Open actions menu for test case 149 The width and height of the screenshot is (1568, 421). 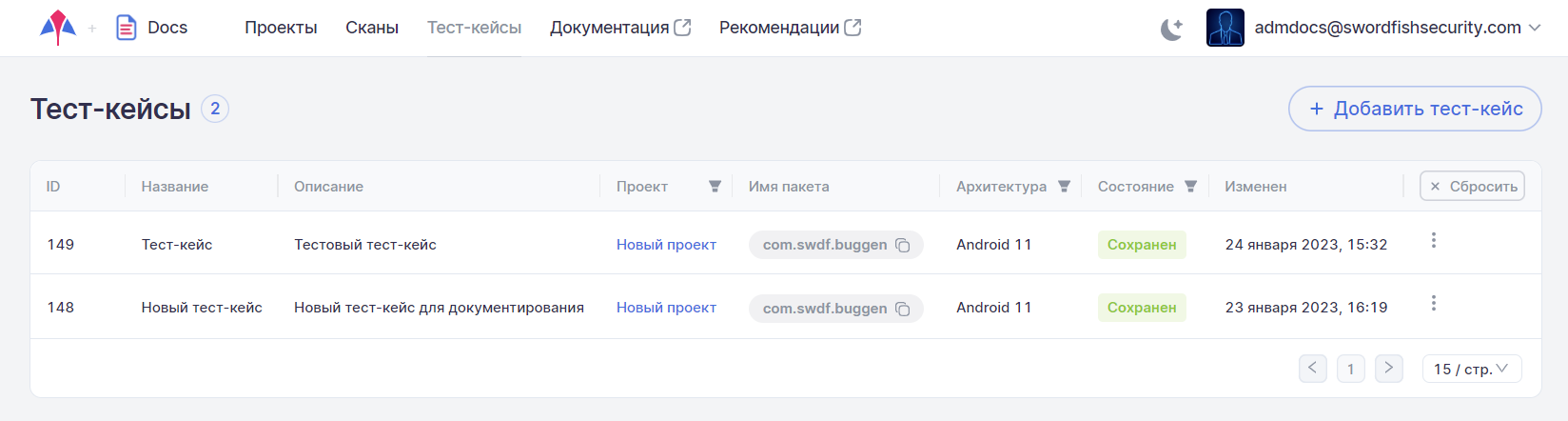pyautogui.click(x=1433, y=241)
